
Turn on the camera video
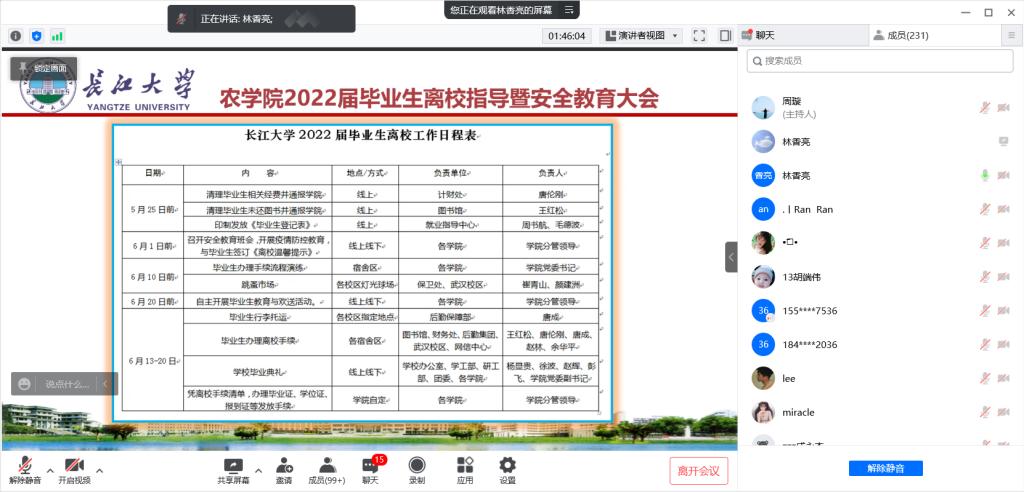73,465
